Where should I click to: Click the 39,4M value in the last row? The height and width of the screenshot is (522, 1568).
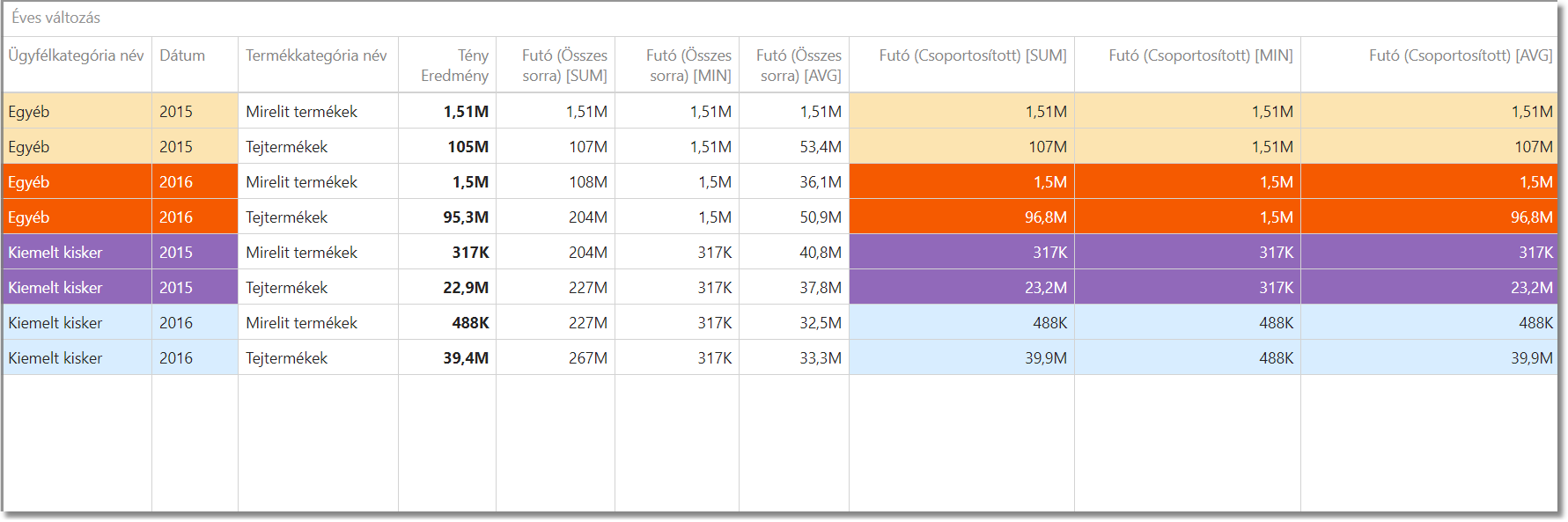pos(466,358)
